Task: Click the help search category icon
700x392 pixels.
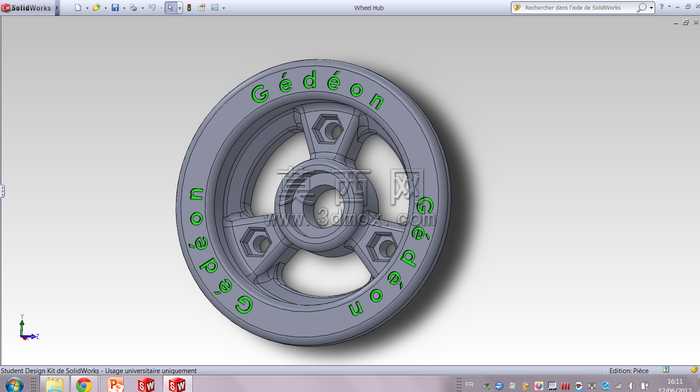Action: click(517, 8)
